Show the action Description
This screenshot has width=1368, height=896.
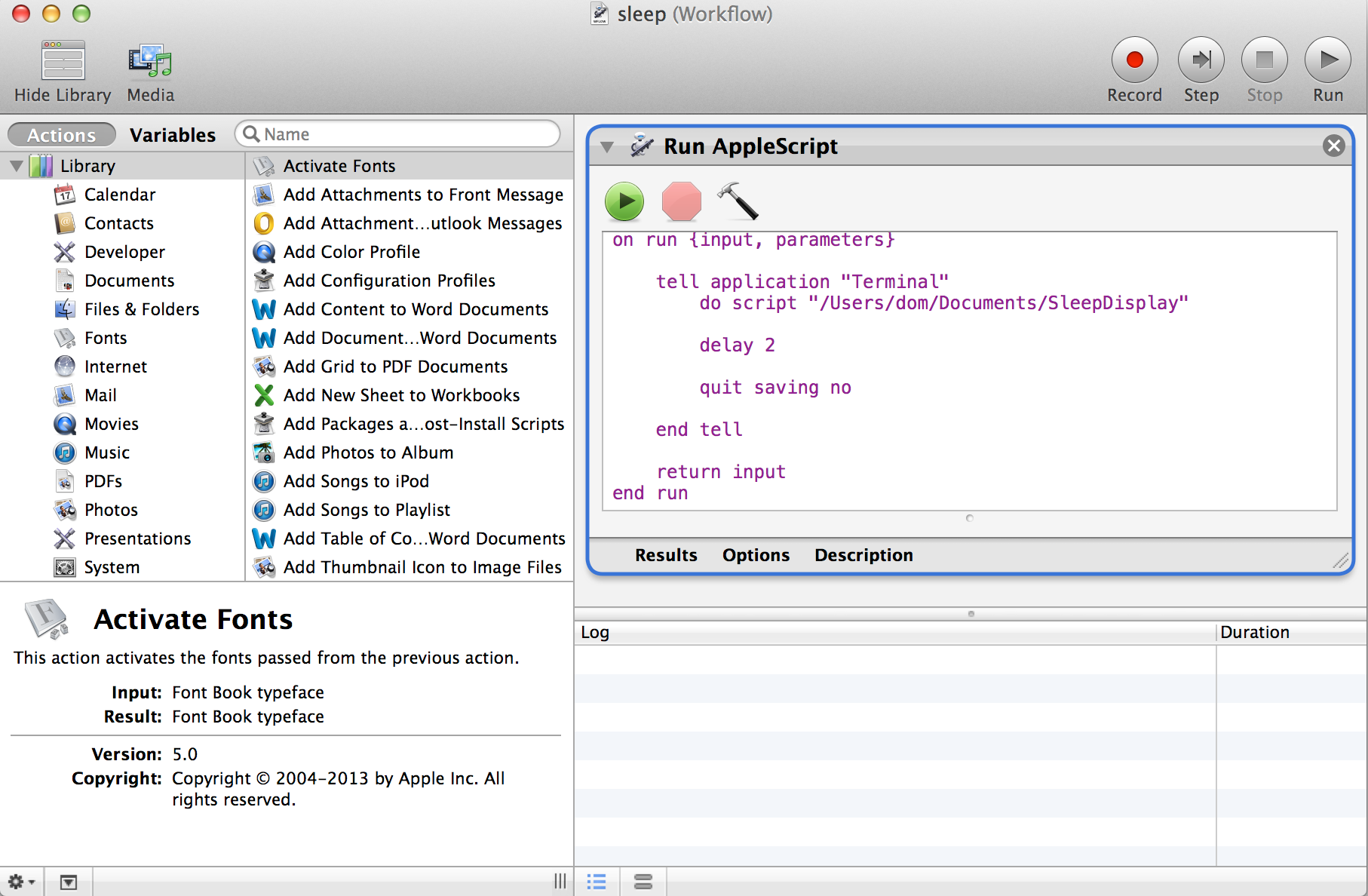[x=863, y=555]
